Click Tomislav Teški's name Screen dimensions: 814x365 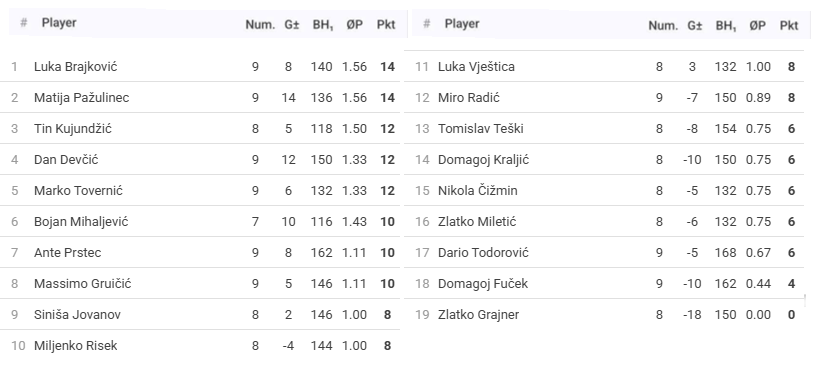point(481,128)
